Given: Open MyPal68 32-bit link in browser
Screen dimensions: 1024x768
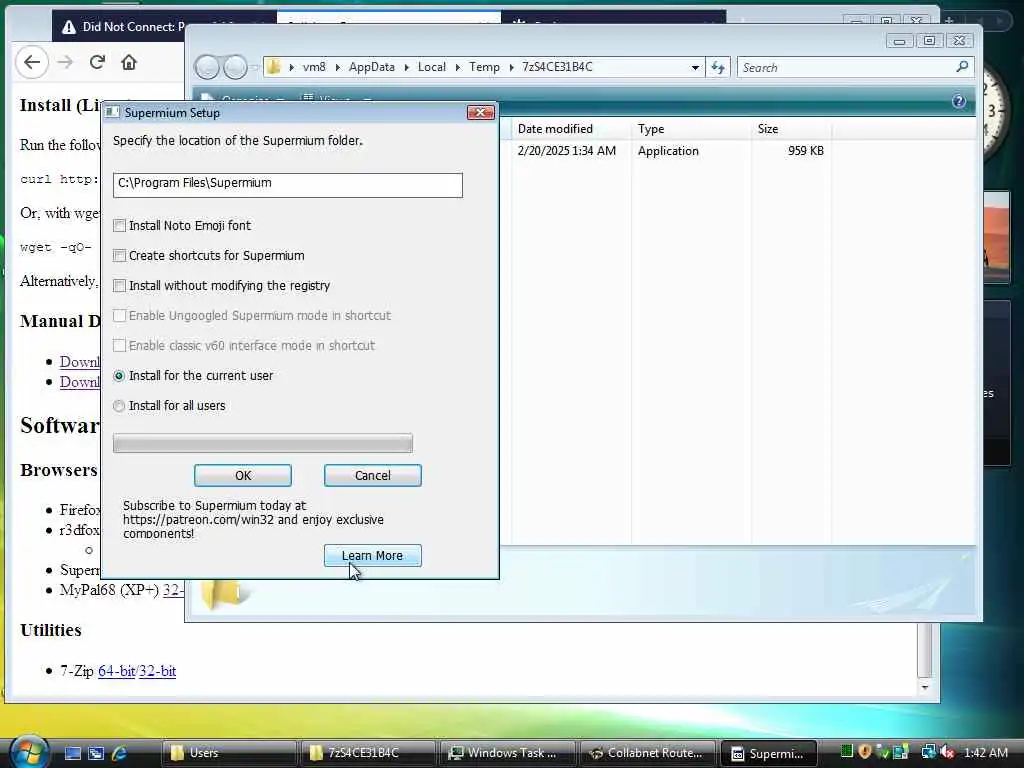Looking at the screenshot, I should coord(173,590).
